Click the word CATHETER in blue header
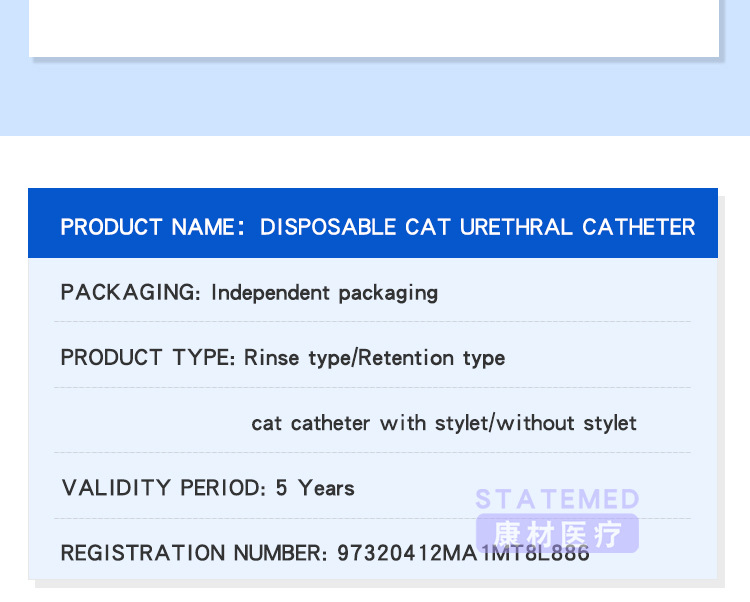 click(638, 227)
